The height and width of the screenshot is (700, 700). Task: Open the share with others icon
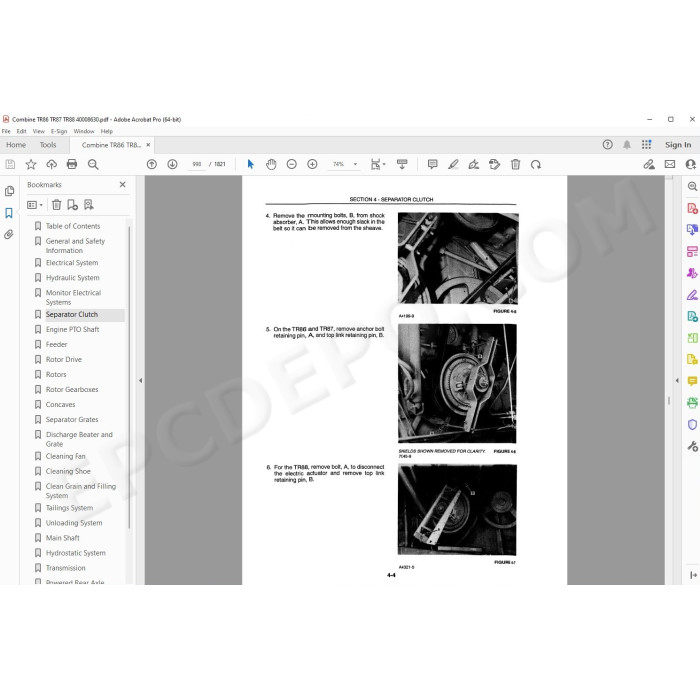tap(691, 164)
